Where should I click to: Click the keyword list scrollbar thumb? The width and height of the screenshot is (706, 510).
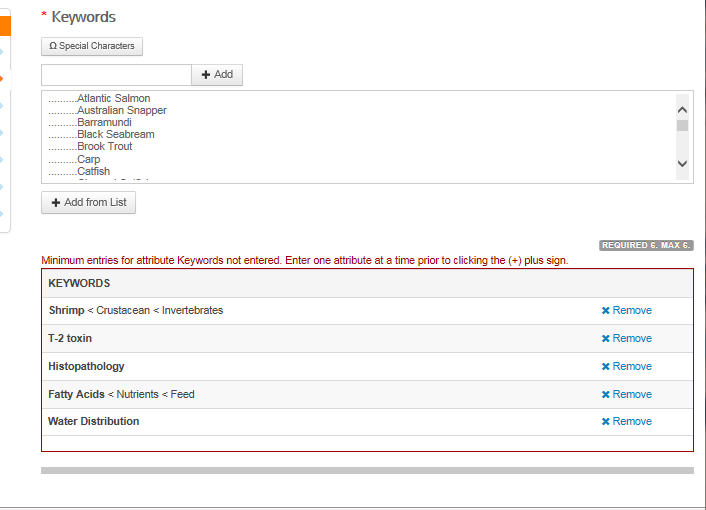click(x=682, y=126)
